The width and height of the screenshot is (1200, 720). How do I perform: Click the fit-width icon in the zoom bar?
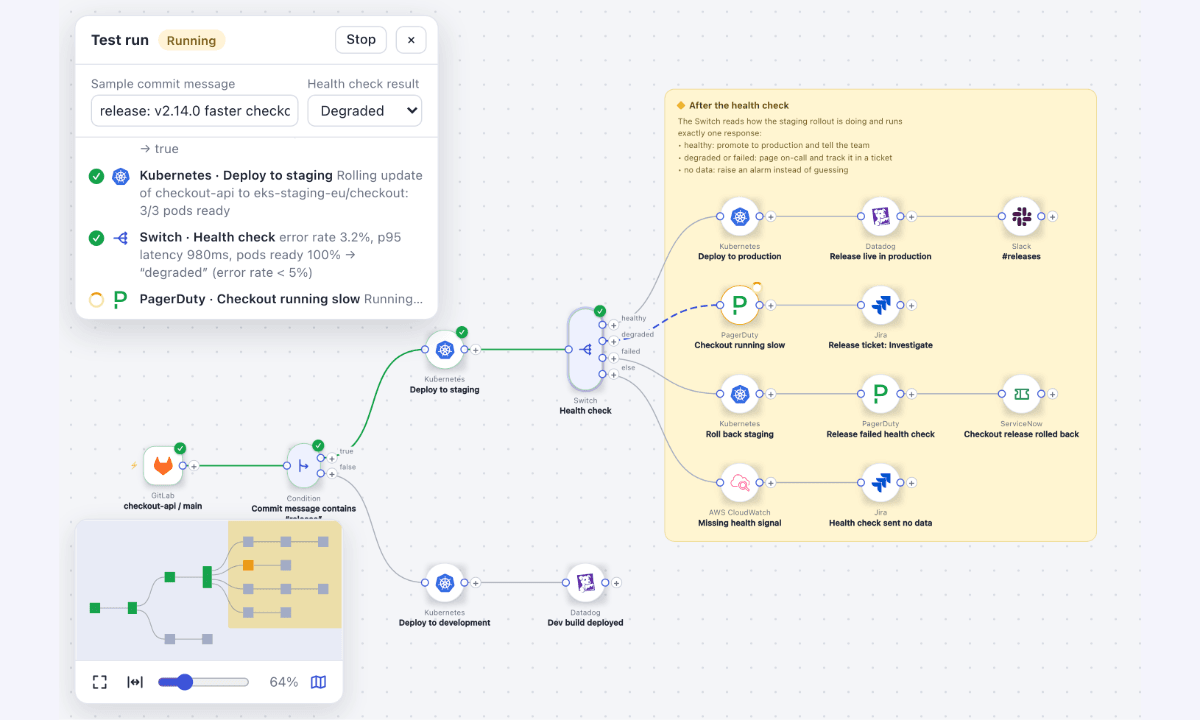[135, 682]
